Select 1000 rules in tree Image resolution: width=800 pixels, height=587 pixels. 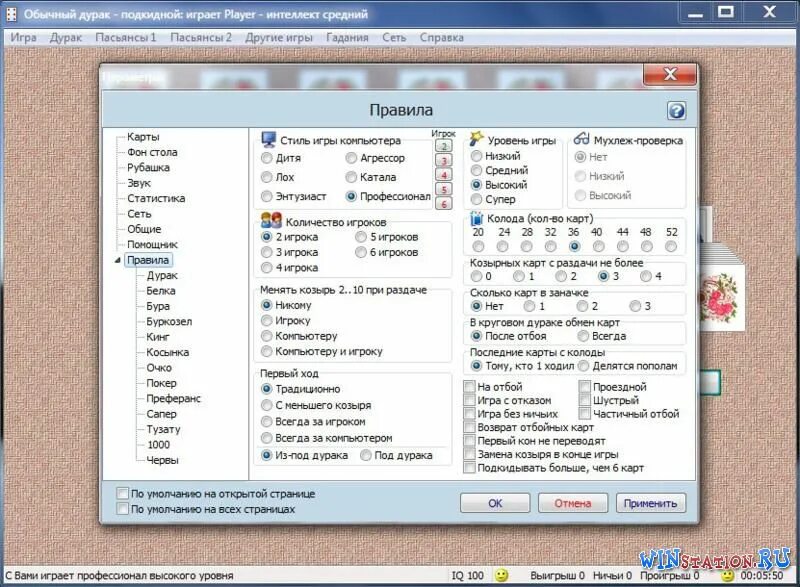coord(159,445)
